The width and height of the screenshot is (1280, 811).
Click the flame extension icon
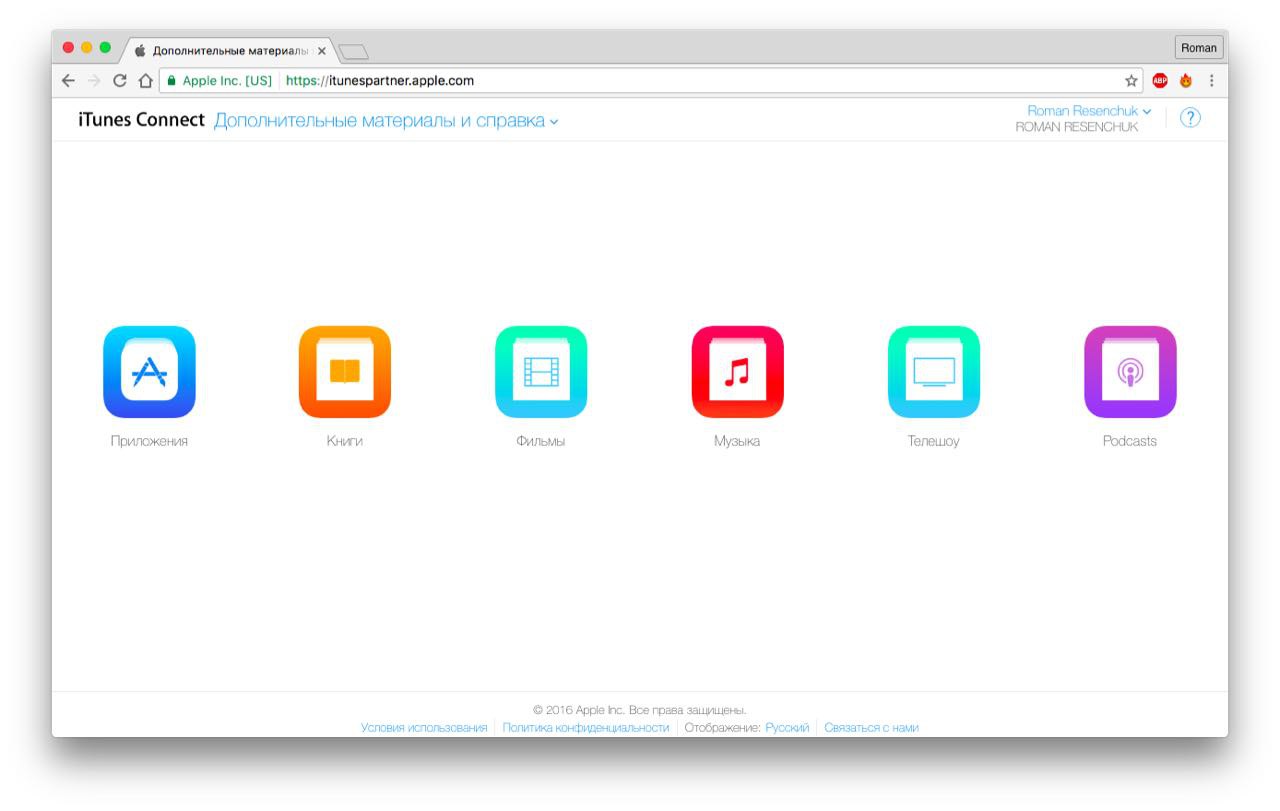(1186, 81)
